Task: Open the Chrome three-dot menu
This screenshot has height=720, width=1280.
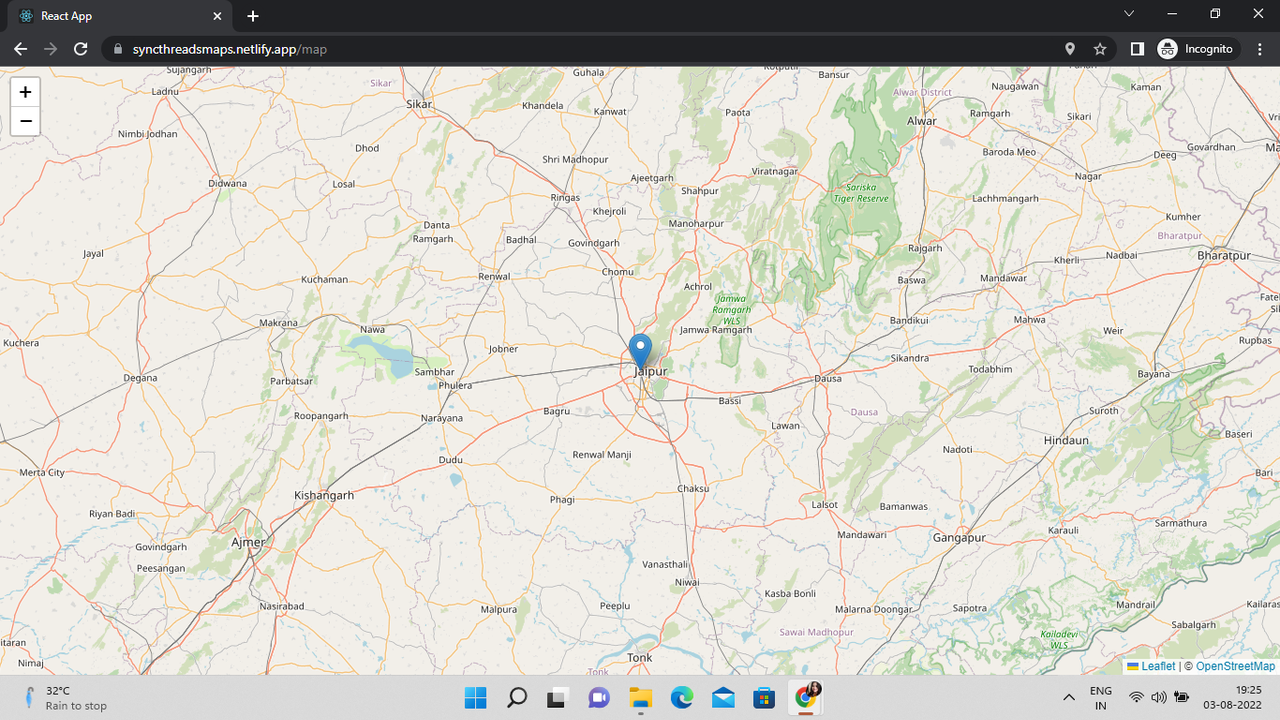Action: pyautogui.click(x=1260, y=48)
